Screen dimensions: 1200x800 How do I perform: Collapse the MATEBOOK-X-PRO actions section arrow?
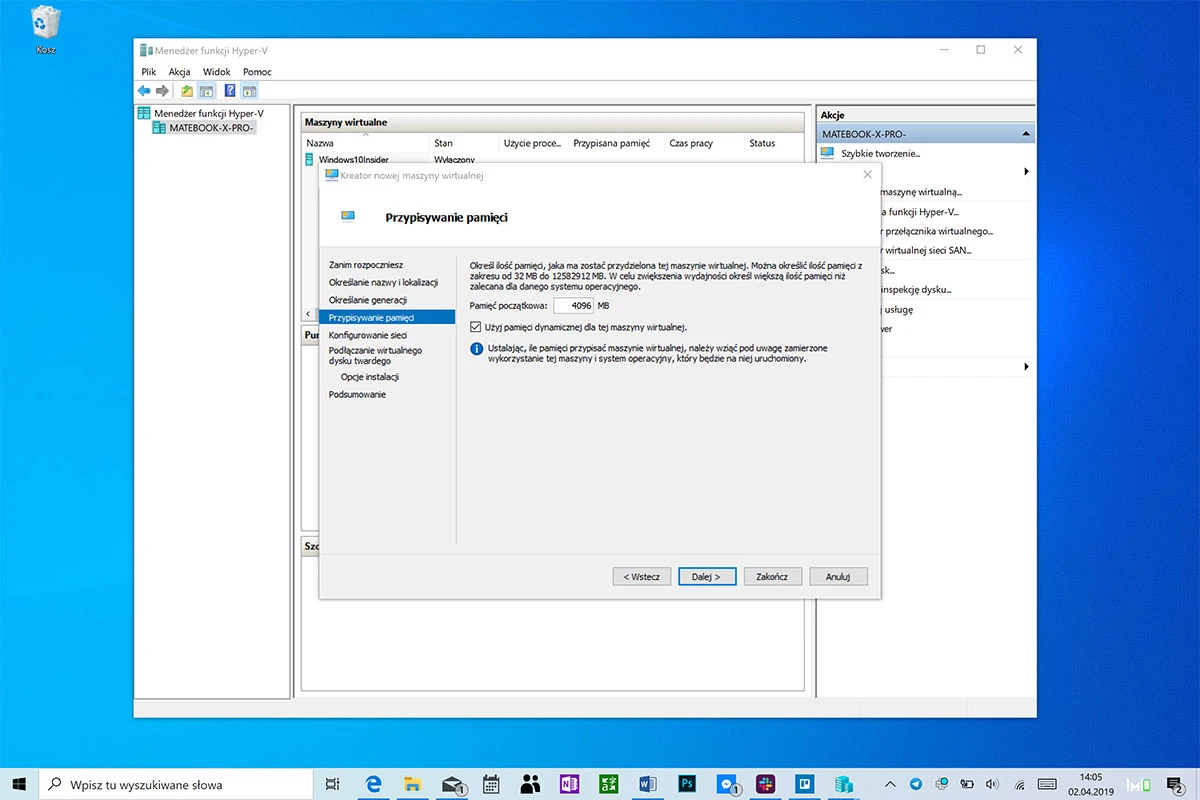coord(1025,133)
